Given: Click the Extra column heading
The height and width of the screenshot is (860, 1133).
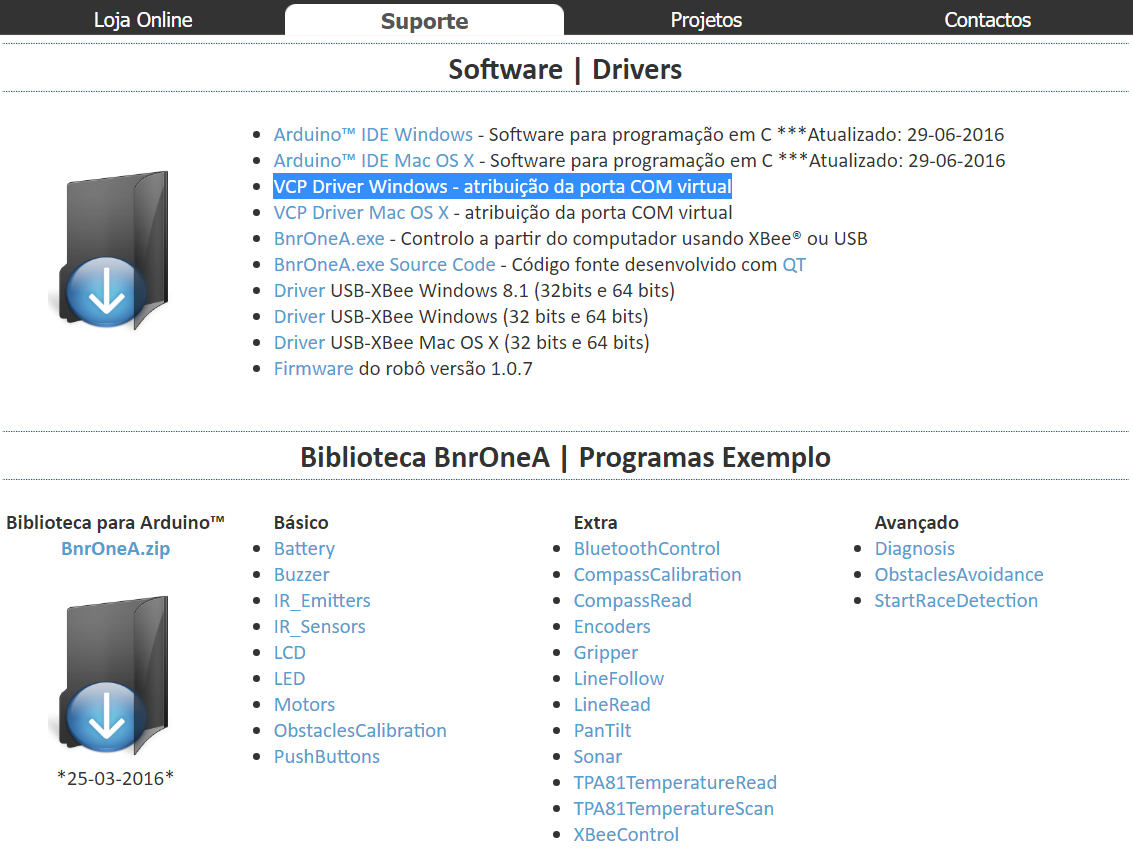Looking at the screenshot, I should point(595,523).
